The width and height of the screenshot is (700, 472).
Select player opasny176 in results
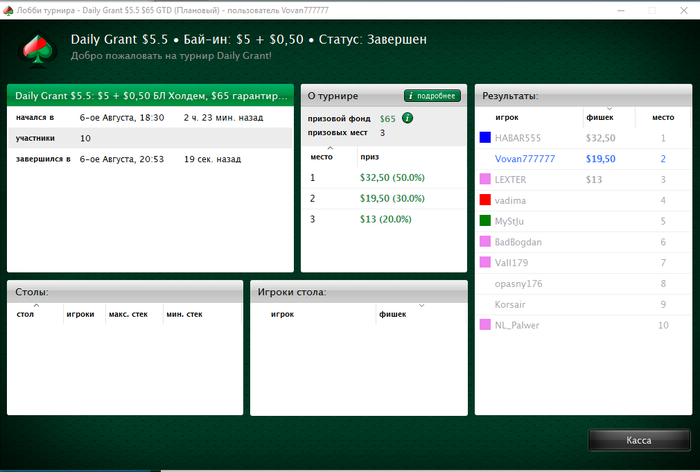[583, 284]
